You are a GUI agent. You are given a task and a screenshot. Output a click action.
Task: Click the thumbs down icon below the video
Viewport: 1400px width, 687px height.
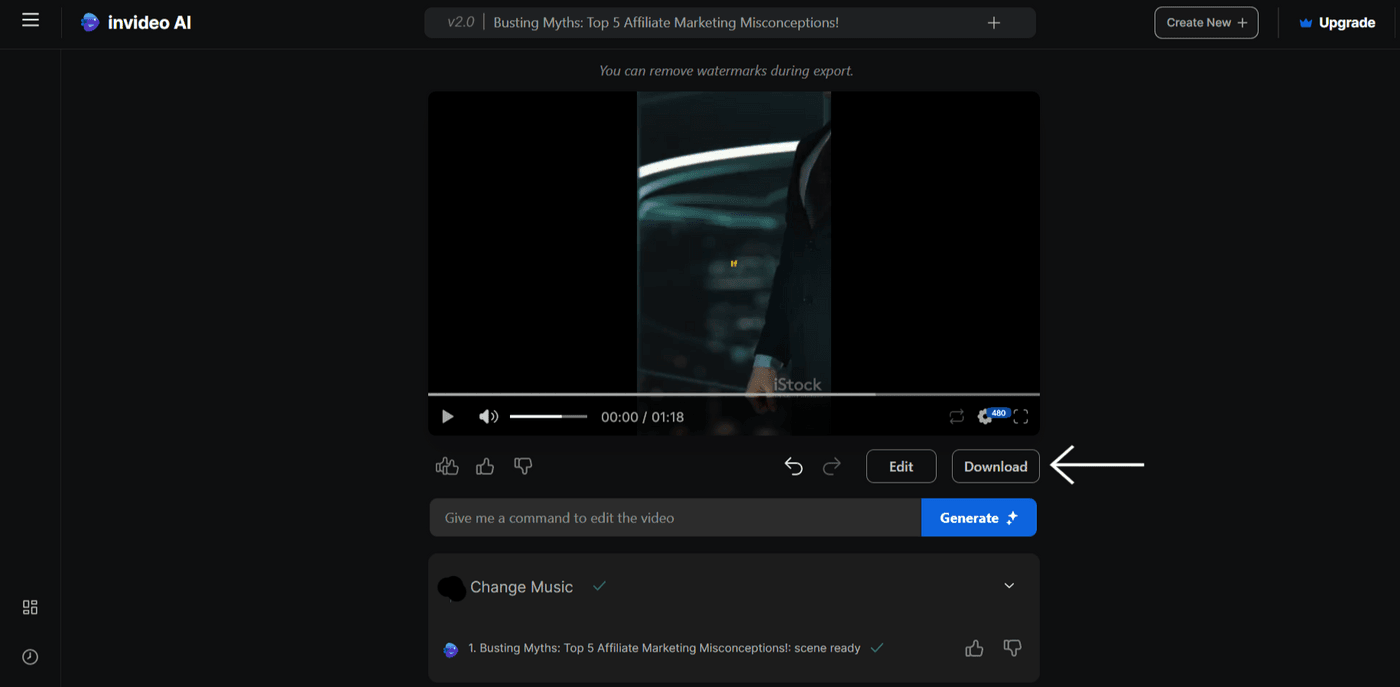coord(523,466)
